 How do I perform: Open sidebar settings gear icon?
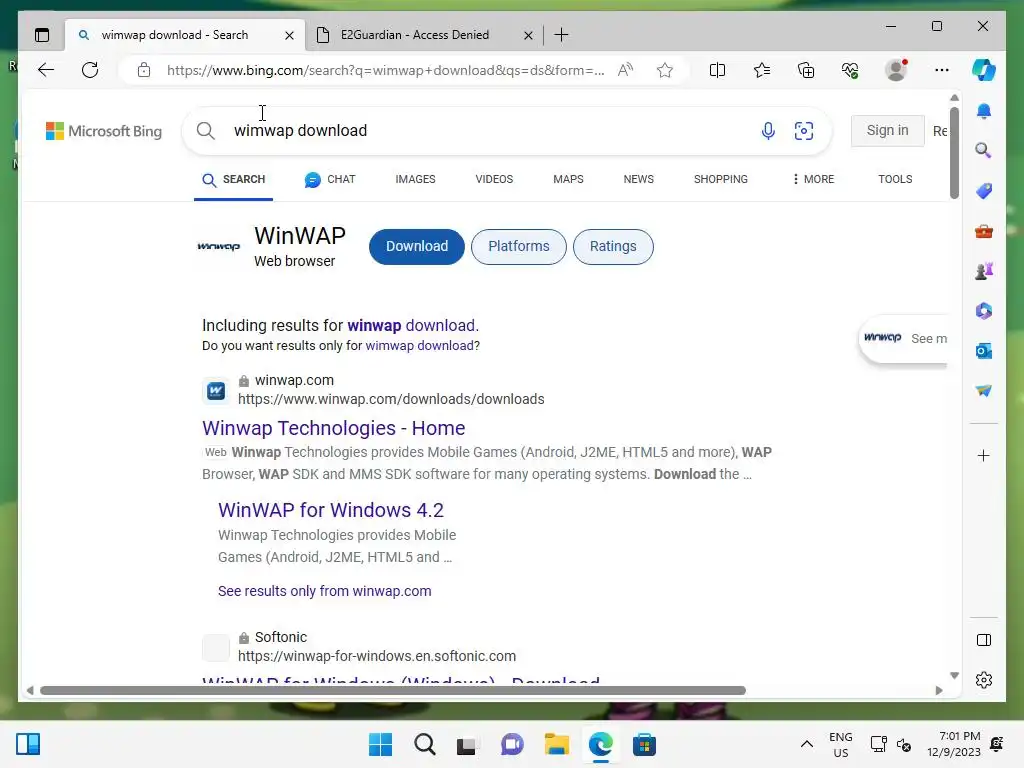pyautogui.click(x=984, y=680)
